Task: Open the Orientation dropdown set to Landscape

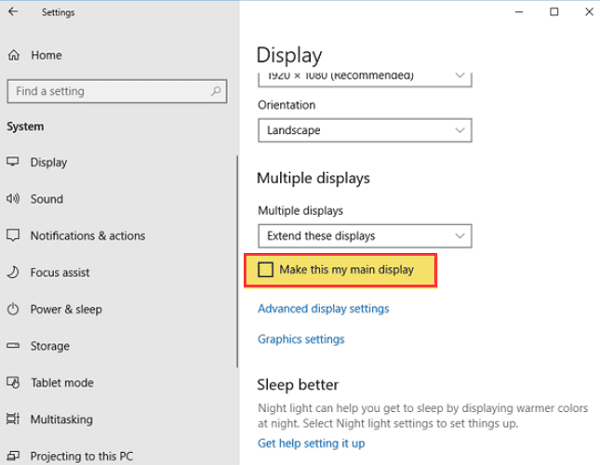Action: click(365, 130)
